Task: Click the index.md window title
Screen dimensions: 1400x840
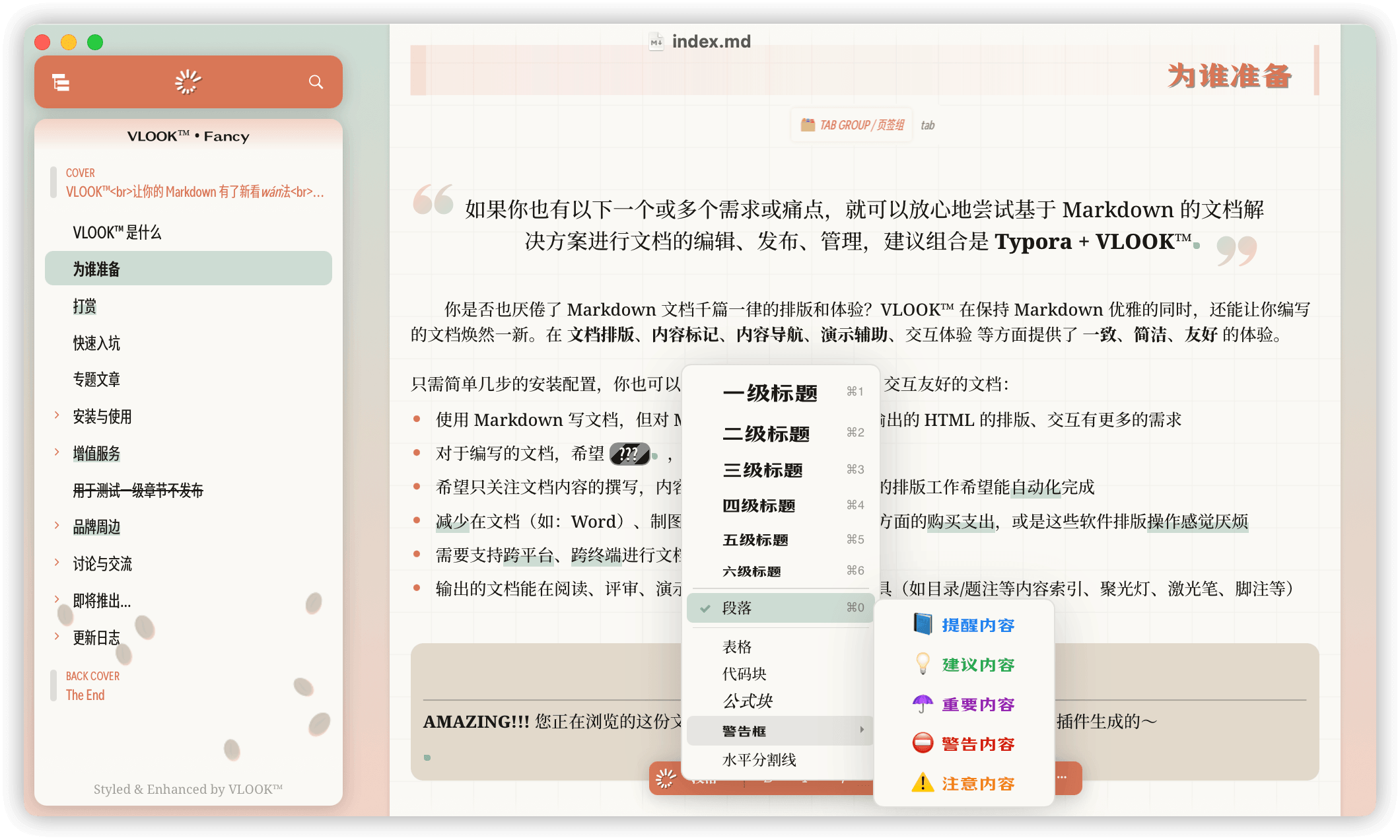Action: [x=711, y=42]
